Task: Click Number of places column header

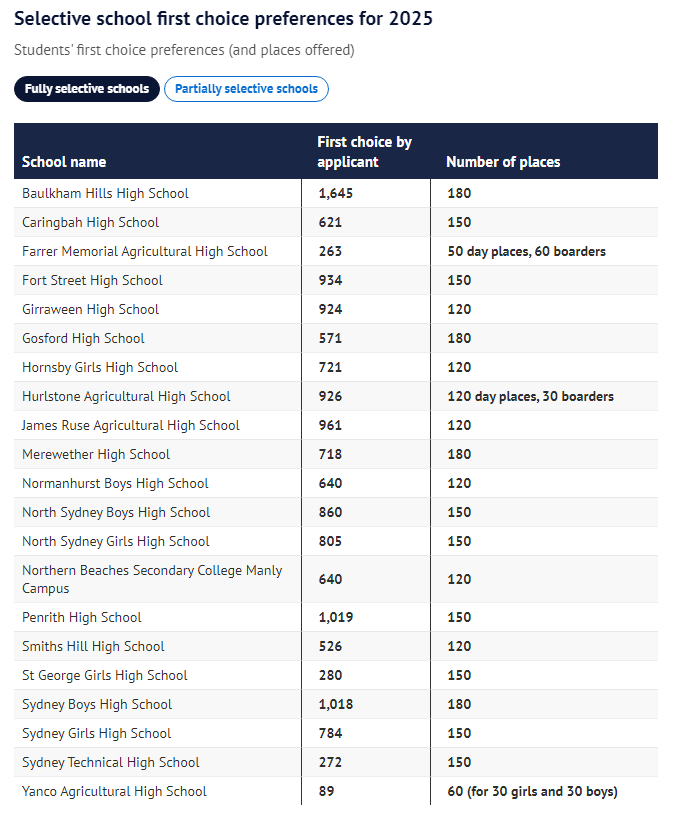Action: [503, 162]
